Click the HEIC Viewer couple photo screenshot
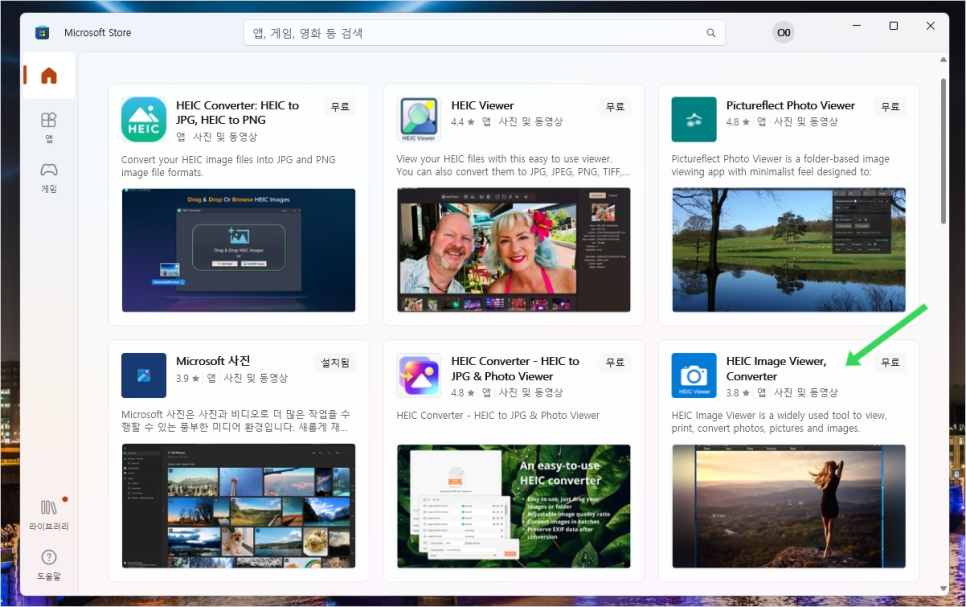The image size is (966, 607). coord(514,250)
